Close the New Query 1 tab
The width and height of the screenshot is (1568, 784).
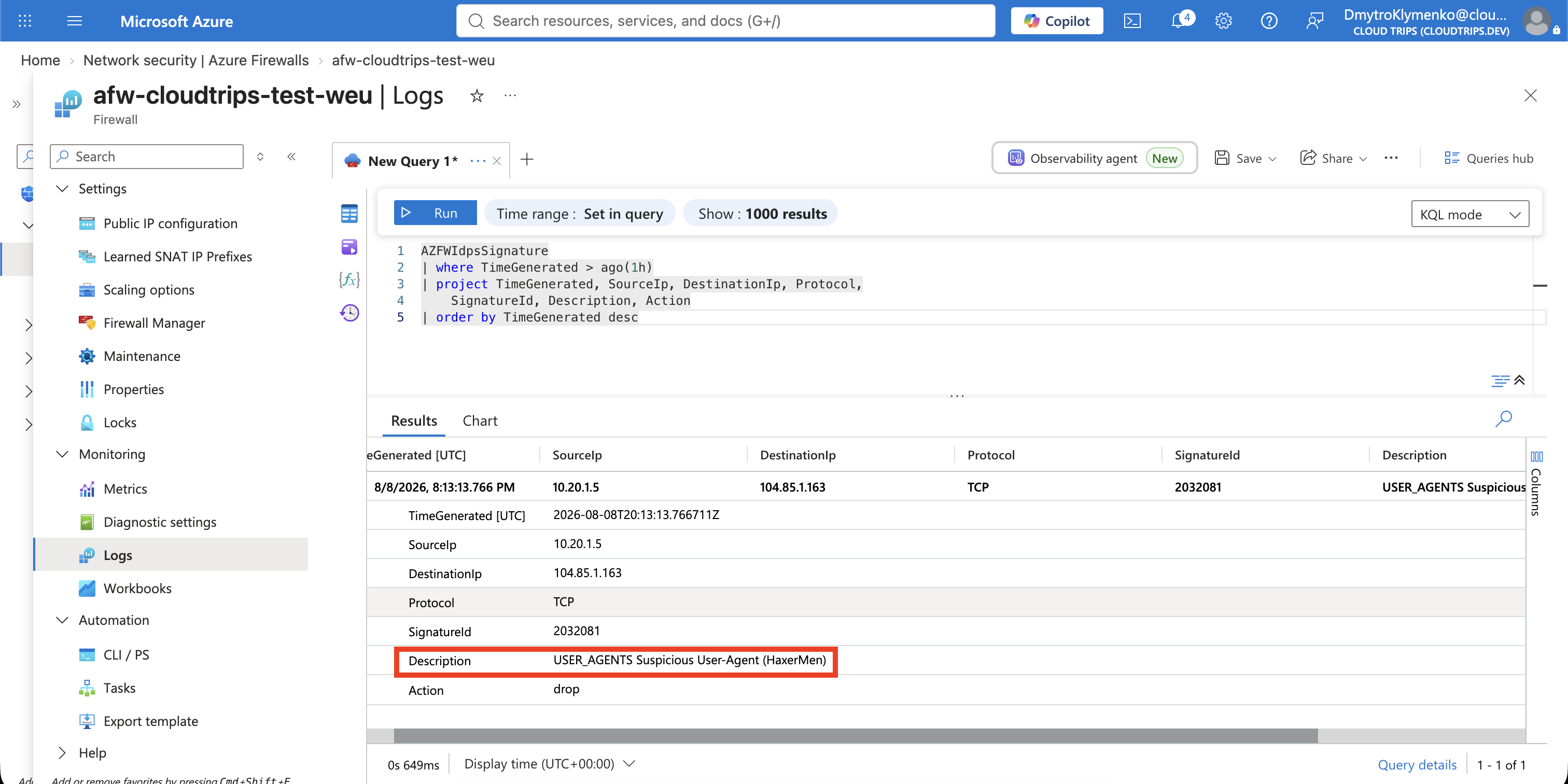pyautogui.click(x=497, y=161)
